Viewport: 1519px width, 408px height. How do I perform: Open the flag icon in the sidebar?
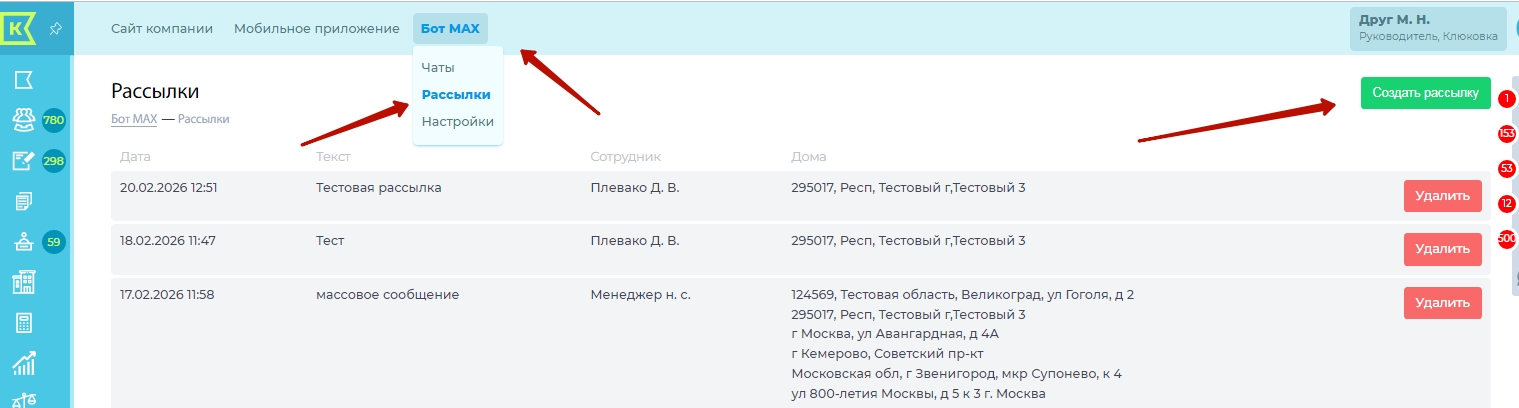23,80
